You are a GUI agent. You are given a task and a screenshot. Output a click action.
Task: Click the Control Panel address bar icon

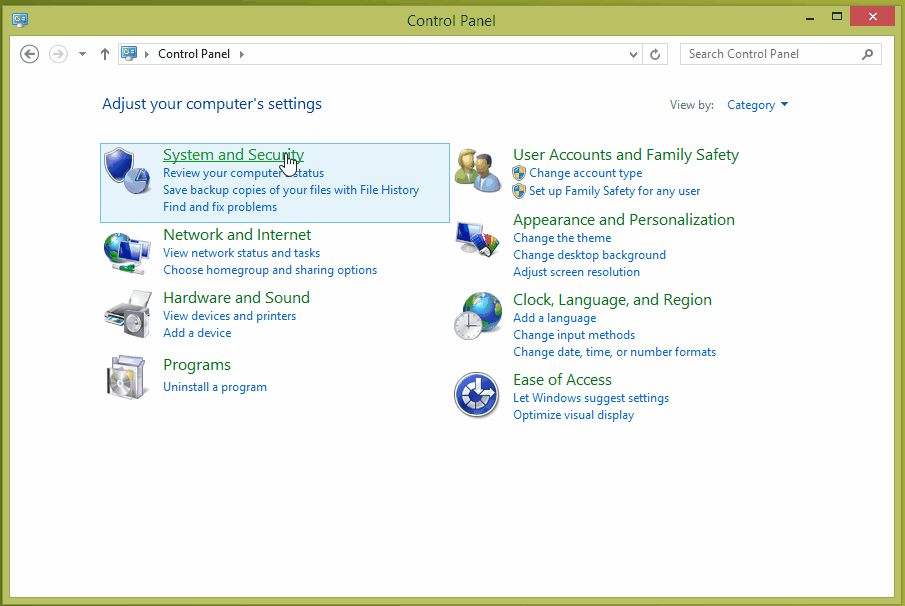coord(129,54)
